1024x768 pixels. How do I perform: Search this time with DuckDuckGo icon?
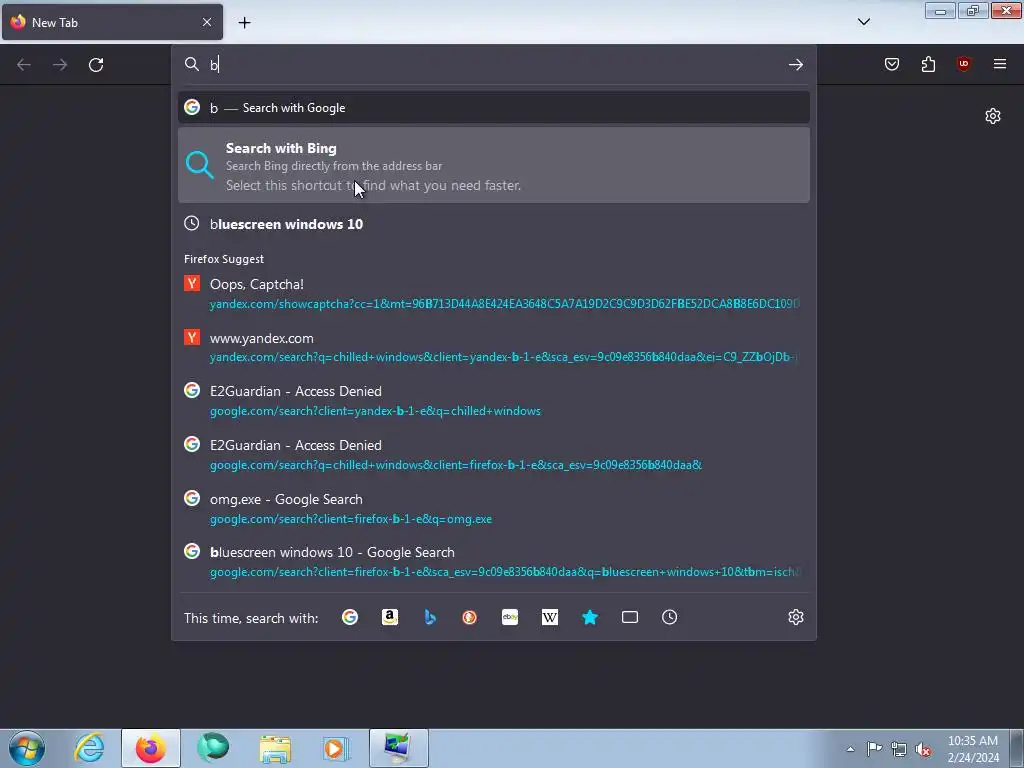(x=470, y=617)
